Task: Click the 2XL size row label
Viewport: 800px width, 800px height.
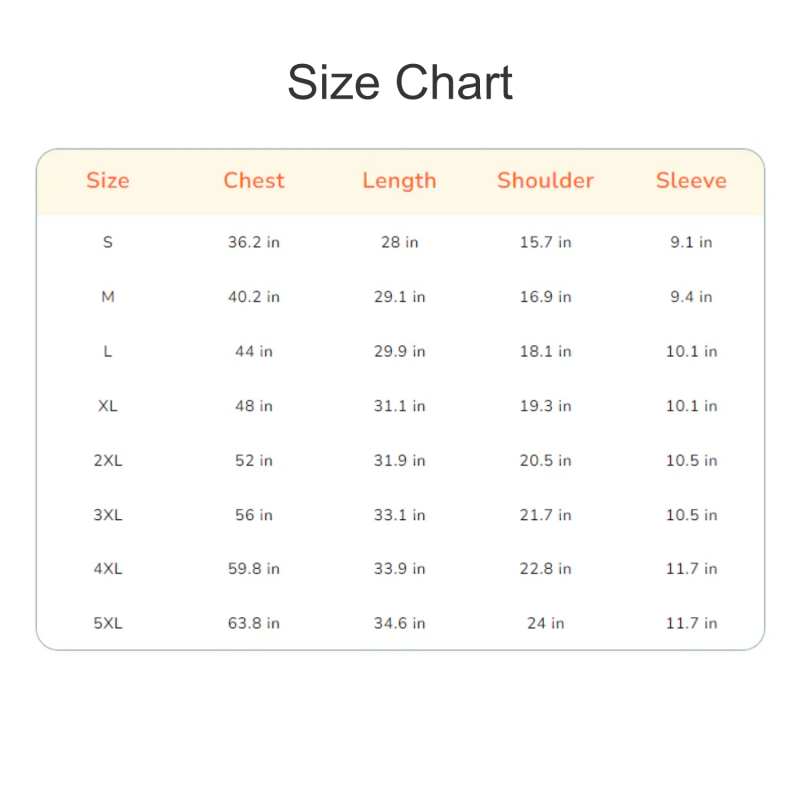Action: click(108, 460)
